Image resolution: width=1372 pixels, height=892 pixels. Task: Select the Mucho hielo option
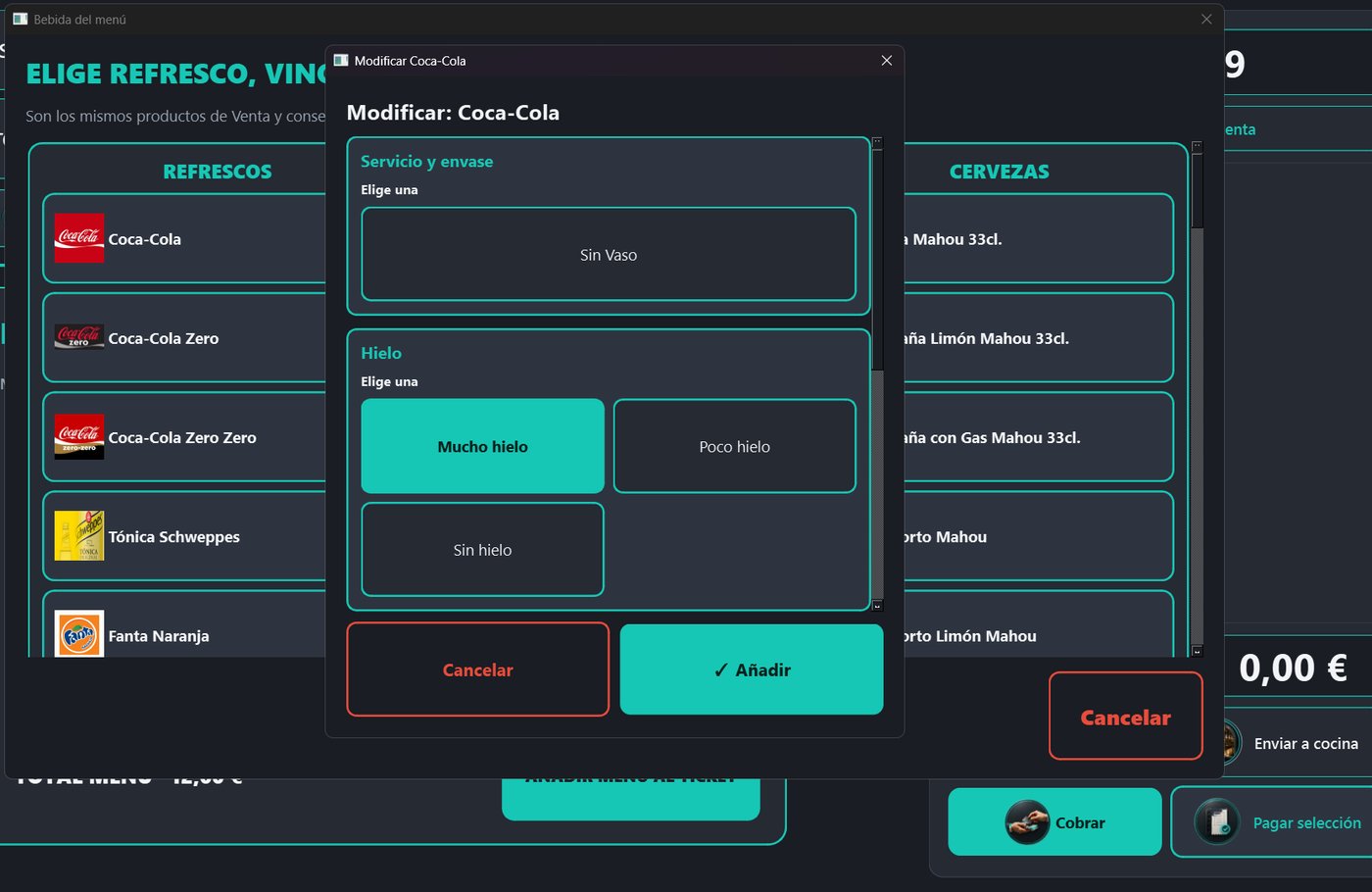[x=482, y=446]
